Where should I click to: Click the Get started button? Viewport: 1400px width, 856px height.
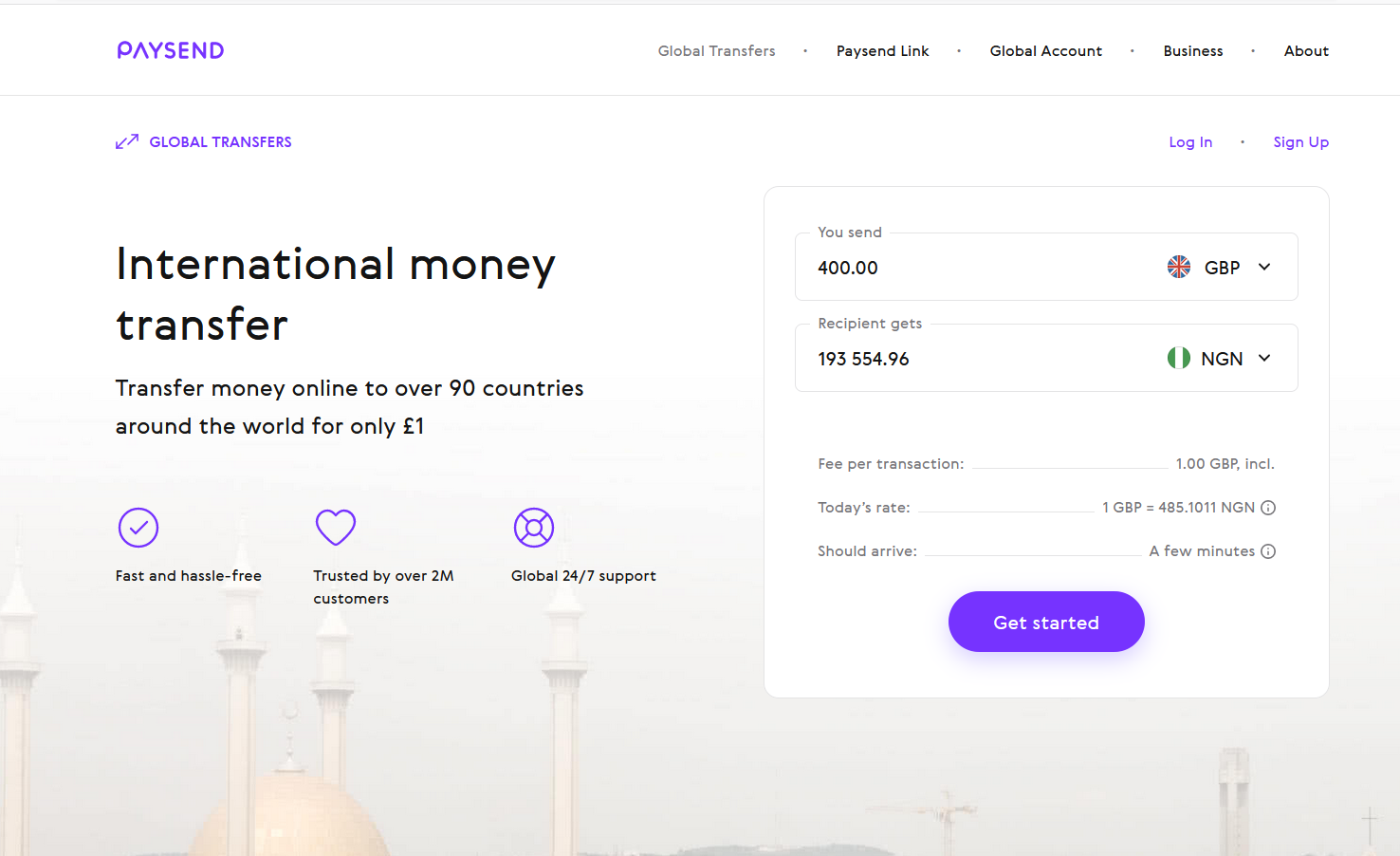pos(1046,622)
